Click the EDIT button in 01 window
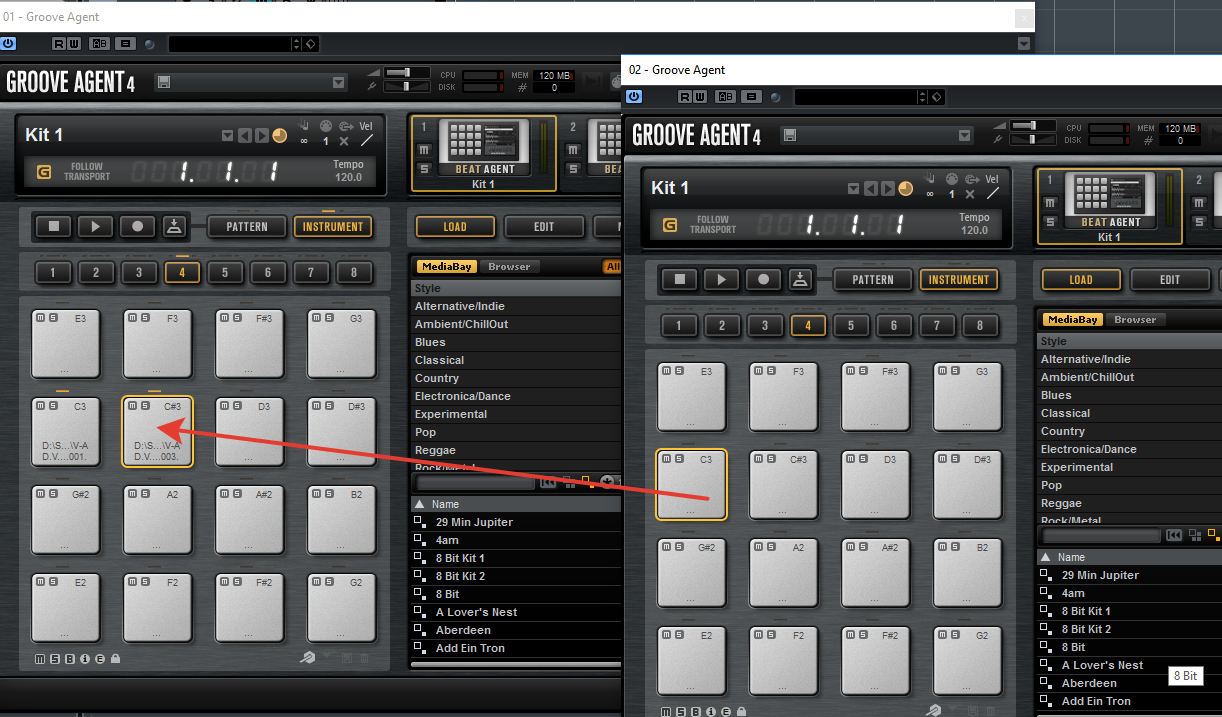The width and height of the screenshot is (1222, 717). (x=544, y=227)
